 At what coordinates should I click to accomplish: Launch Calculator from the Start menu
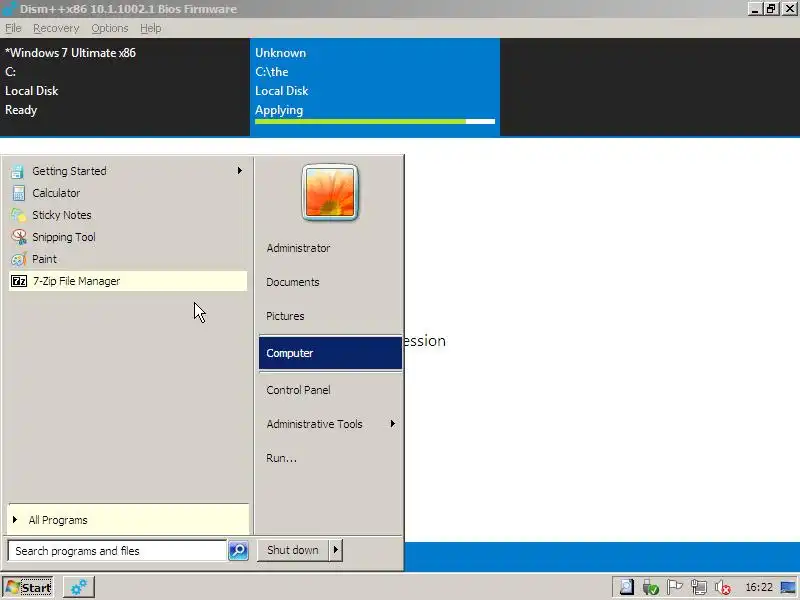coord(128,193)
